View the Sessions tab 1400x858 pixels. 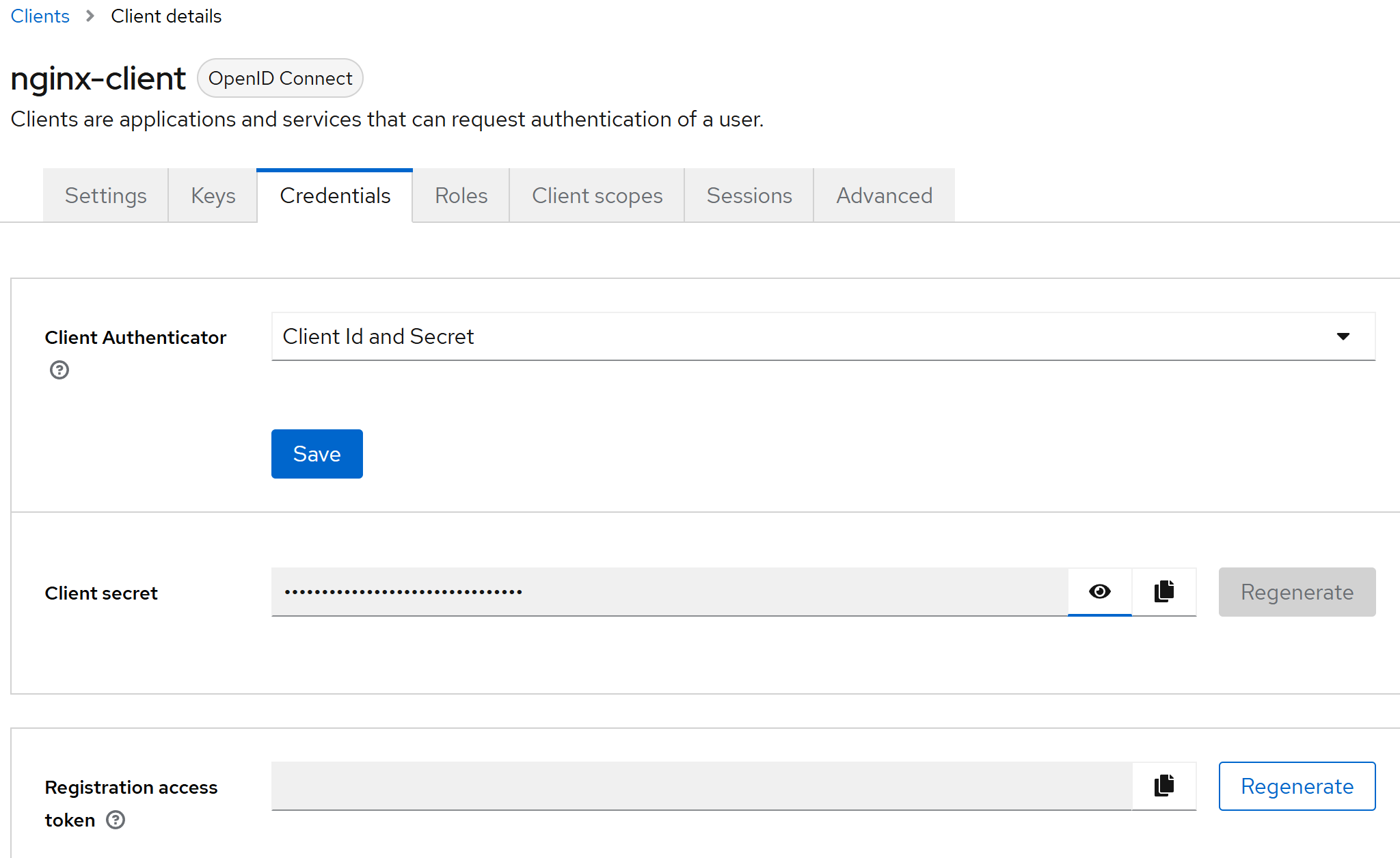point(749,196)
